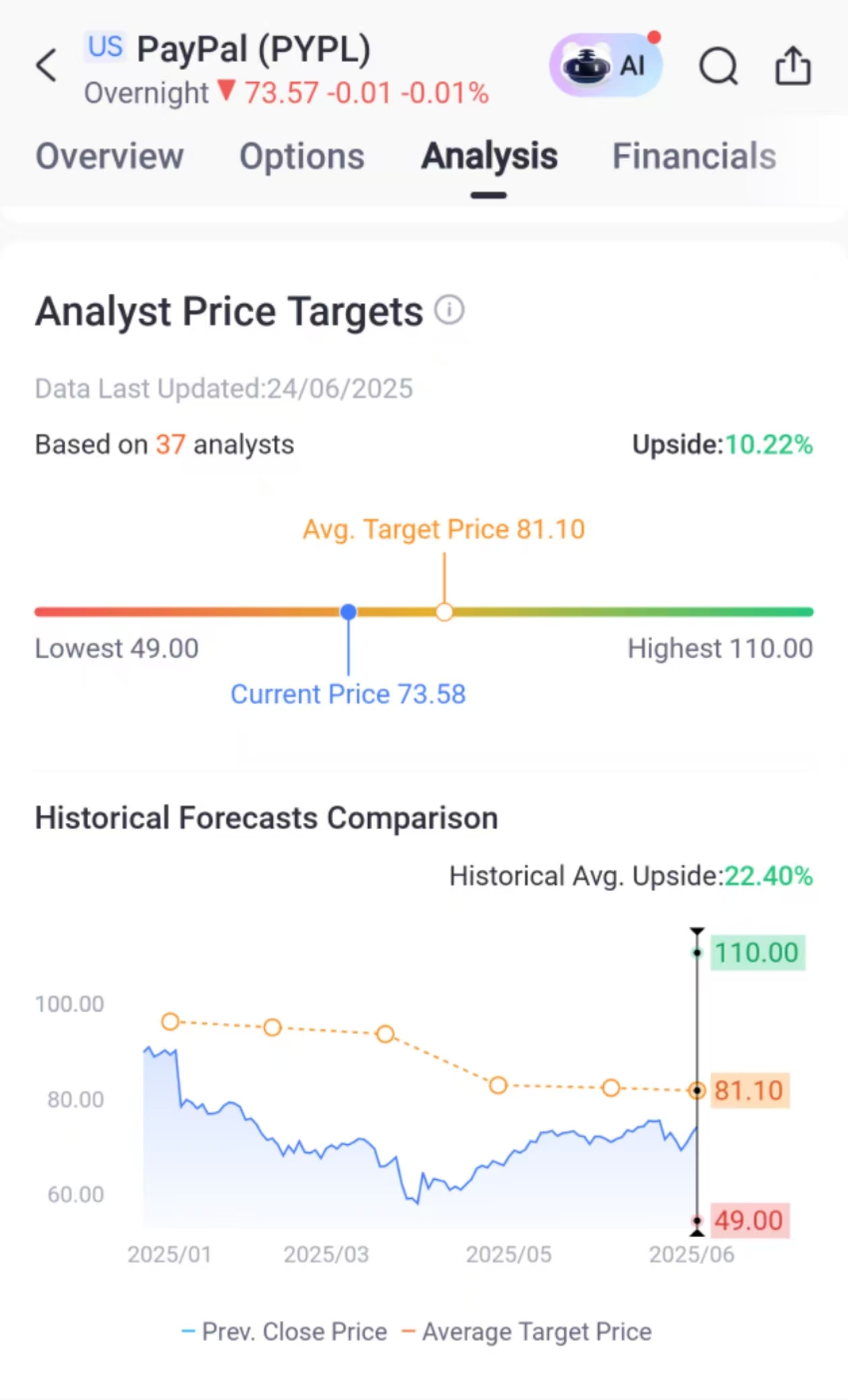Viewport: 848px width, 1400px height.
Task: Tap the Avg. Target Price marker circle
Action: coord(444,612)
